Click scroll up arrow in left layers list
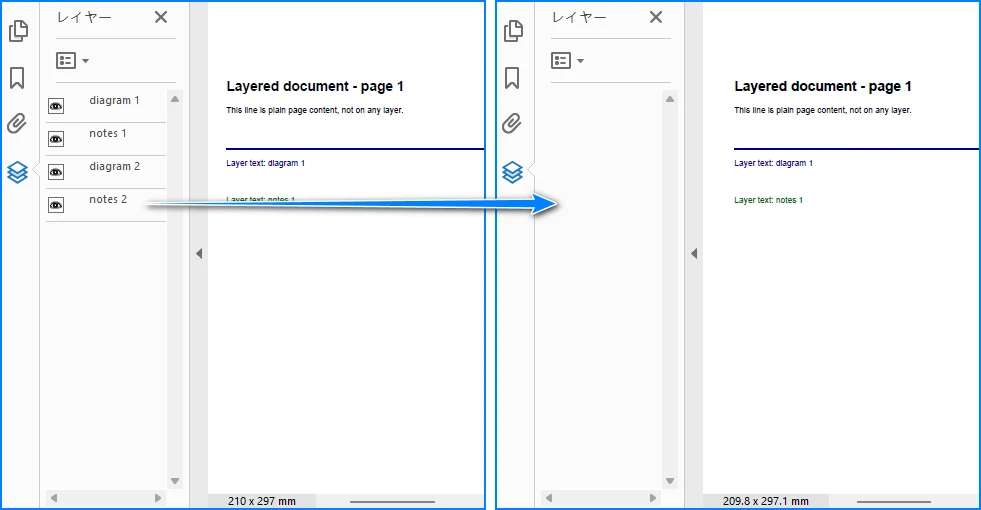This screenshot has width=981, height=510. click(175, 99)
